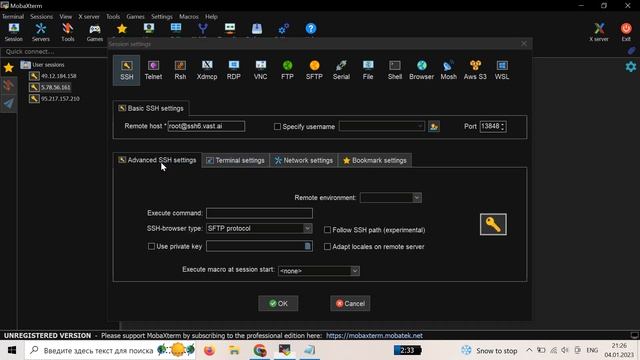Open the Windows Start button

coord(12,350)
